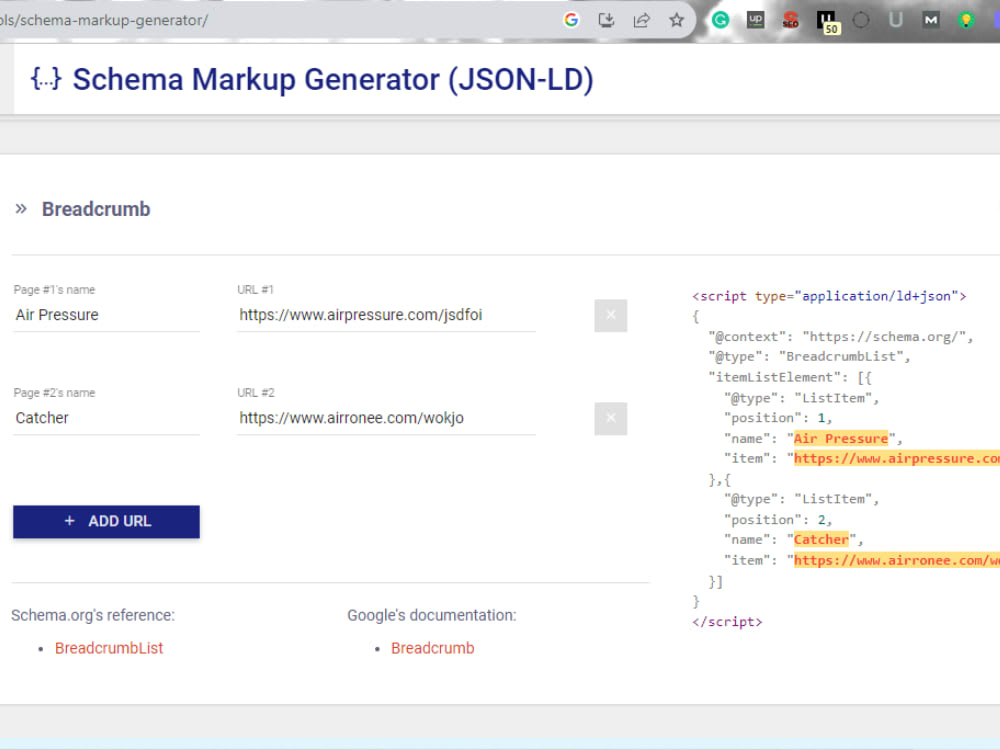Click the "Google's documentation:" label
This screenshot has width=1000, height=750.
point(432,615)
